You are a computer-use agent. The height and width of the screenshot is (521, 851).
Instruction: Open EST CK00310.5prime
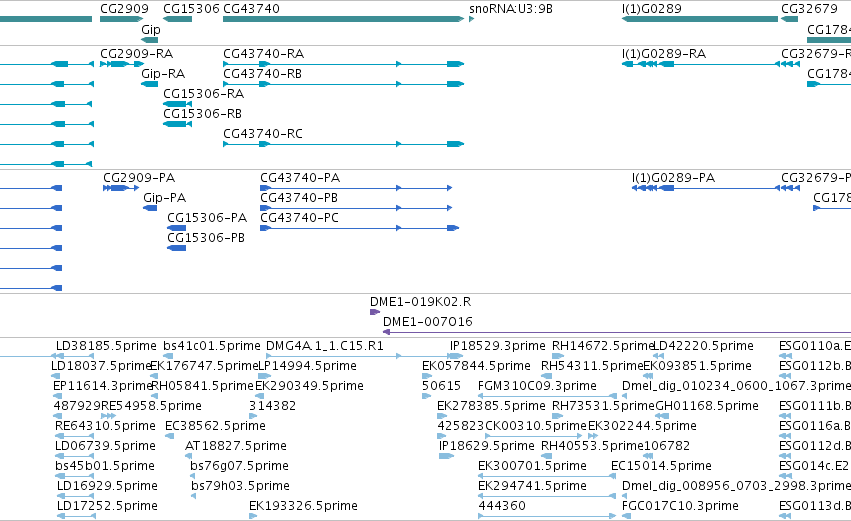(536, 427)
